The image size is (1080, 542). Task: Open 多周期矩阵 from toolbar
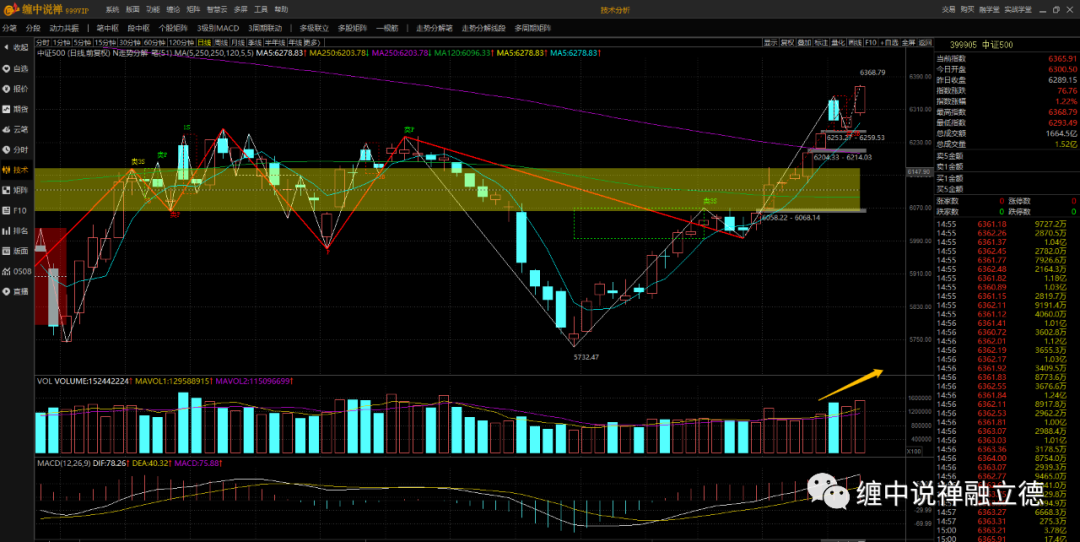coord(532,28)
